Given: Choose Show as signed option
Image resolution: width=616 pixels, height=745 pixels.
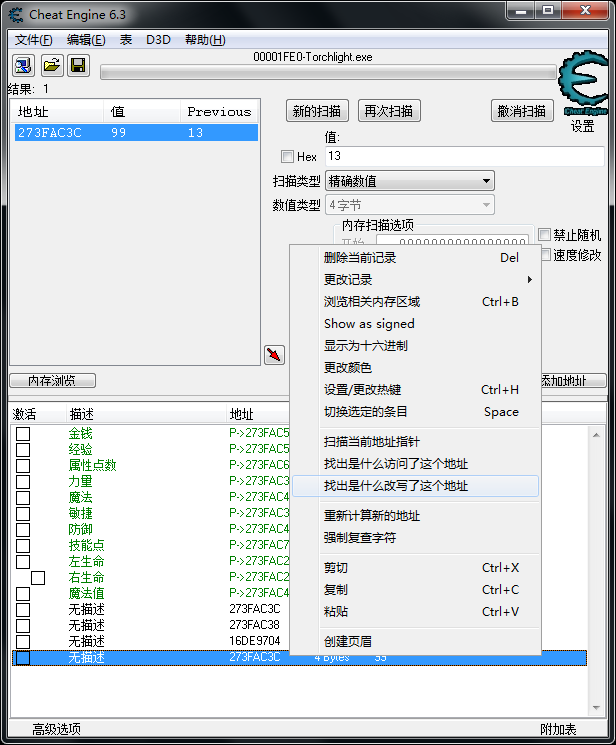Looking at the screenshot, I should (x=415, y=324).
